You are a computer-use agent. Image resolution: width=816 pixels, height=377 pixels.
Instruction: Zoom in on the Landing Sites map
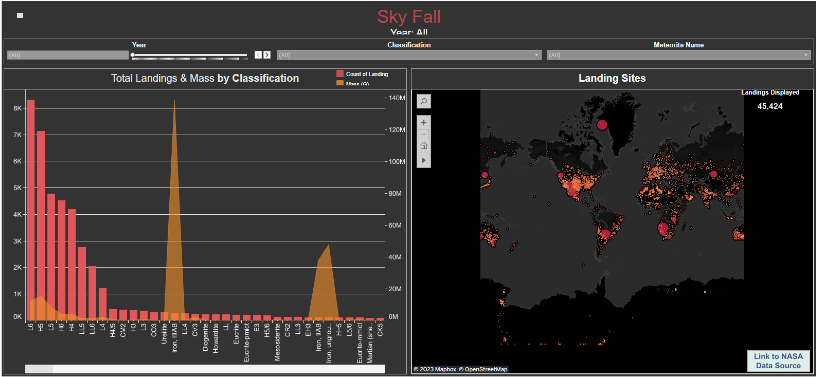(x=424, y=123)
